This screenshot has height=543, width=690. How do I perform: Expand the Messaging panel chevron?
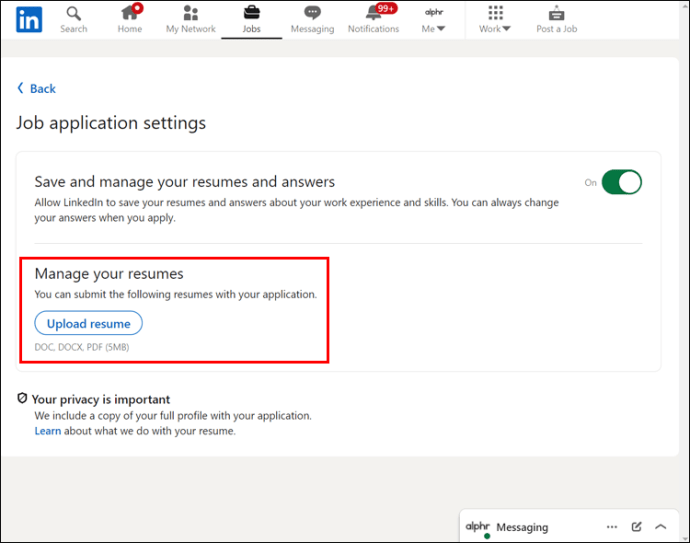click(x=661, y=527)
